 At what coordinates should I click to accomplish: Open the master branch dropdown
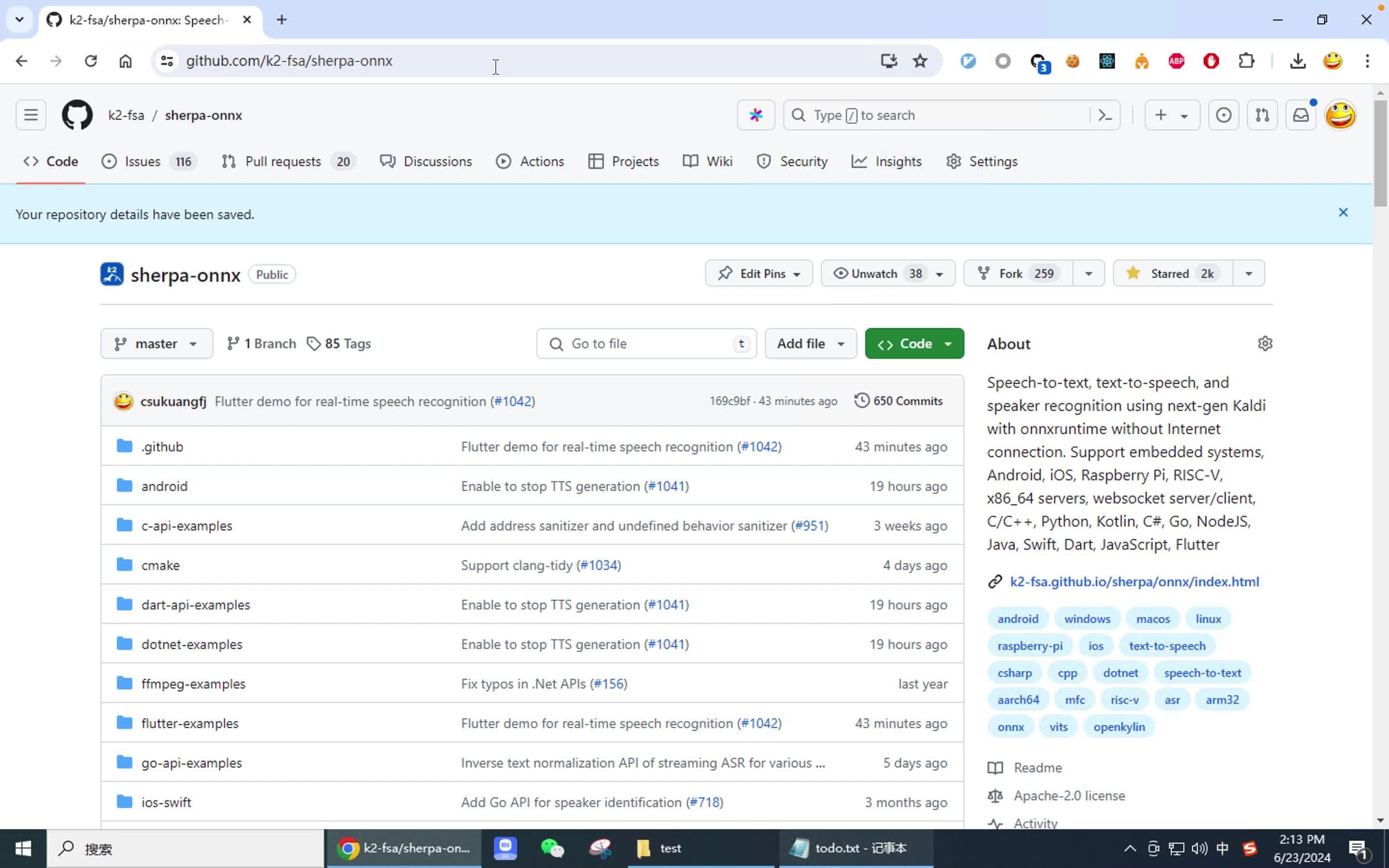point(156,343)
